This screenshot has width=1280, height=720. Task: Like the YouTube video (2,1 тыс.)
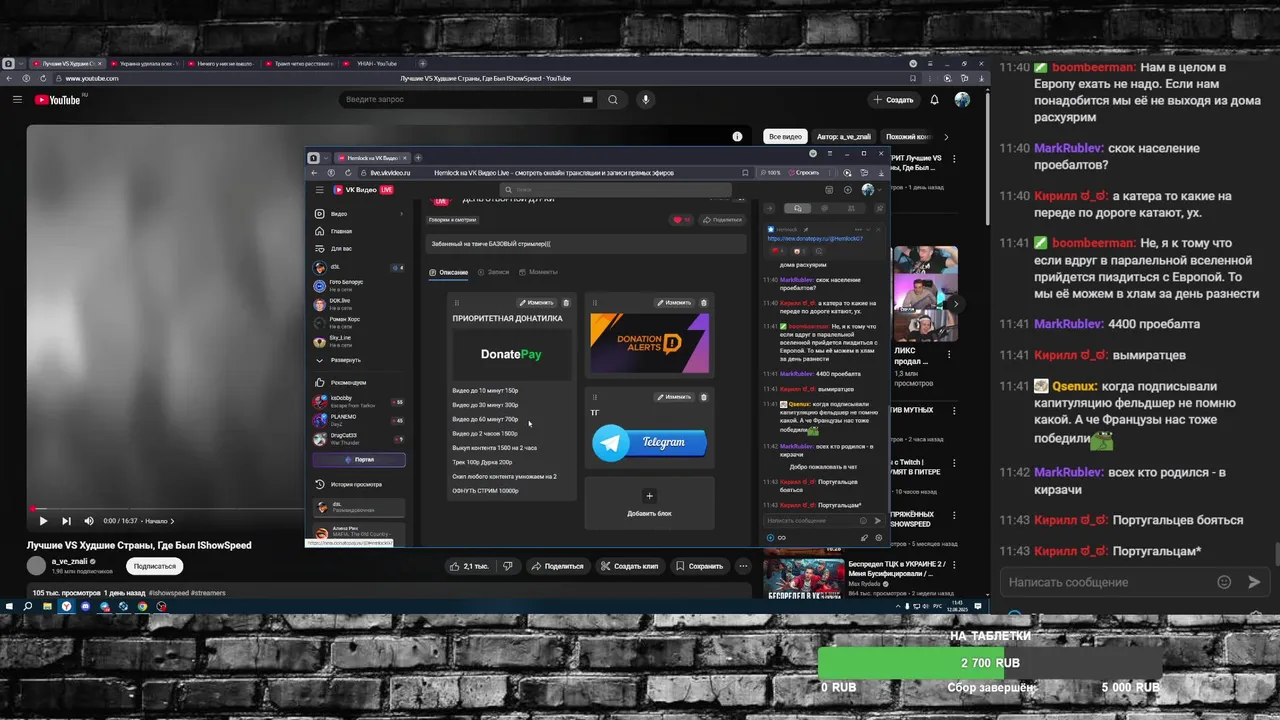[x=469, y=566]
